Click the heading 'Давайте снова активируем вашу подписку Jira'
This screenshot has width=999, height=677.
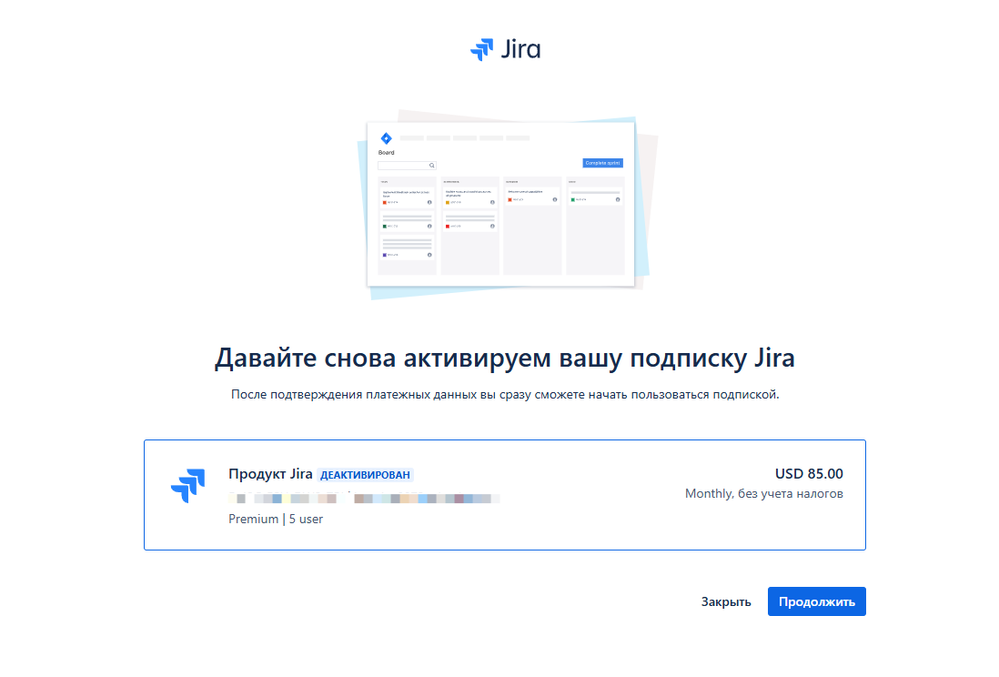tap(505, 358)
